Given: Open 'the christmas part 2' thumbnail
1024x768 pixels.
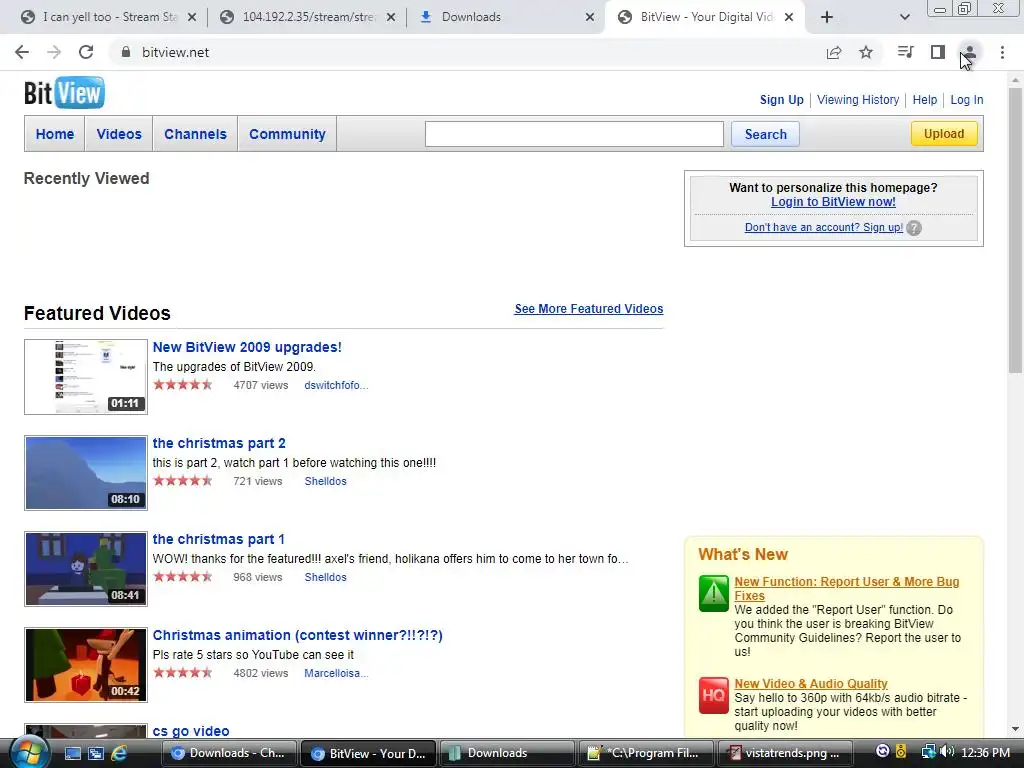Looking at the screenshot, I should tap(86, 473).
